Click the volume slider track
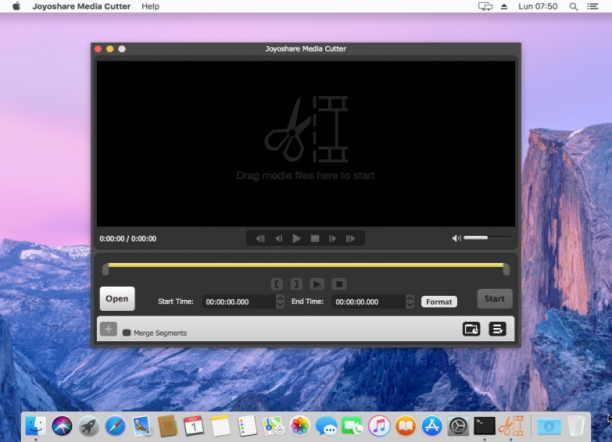The width and height of the screenshot is (612, 442). tap(487, 238)
